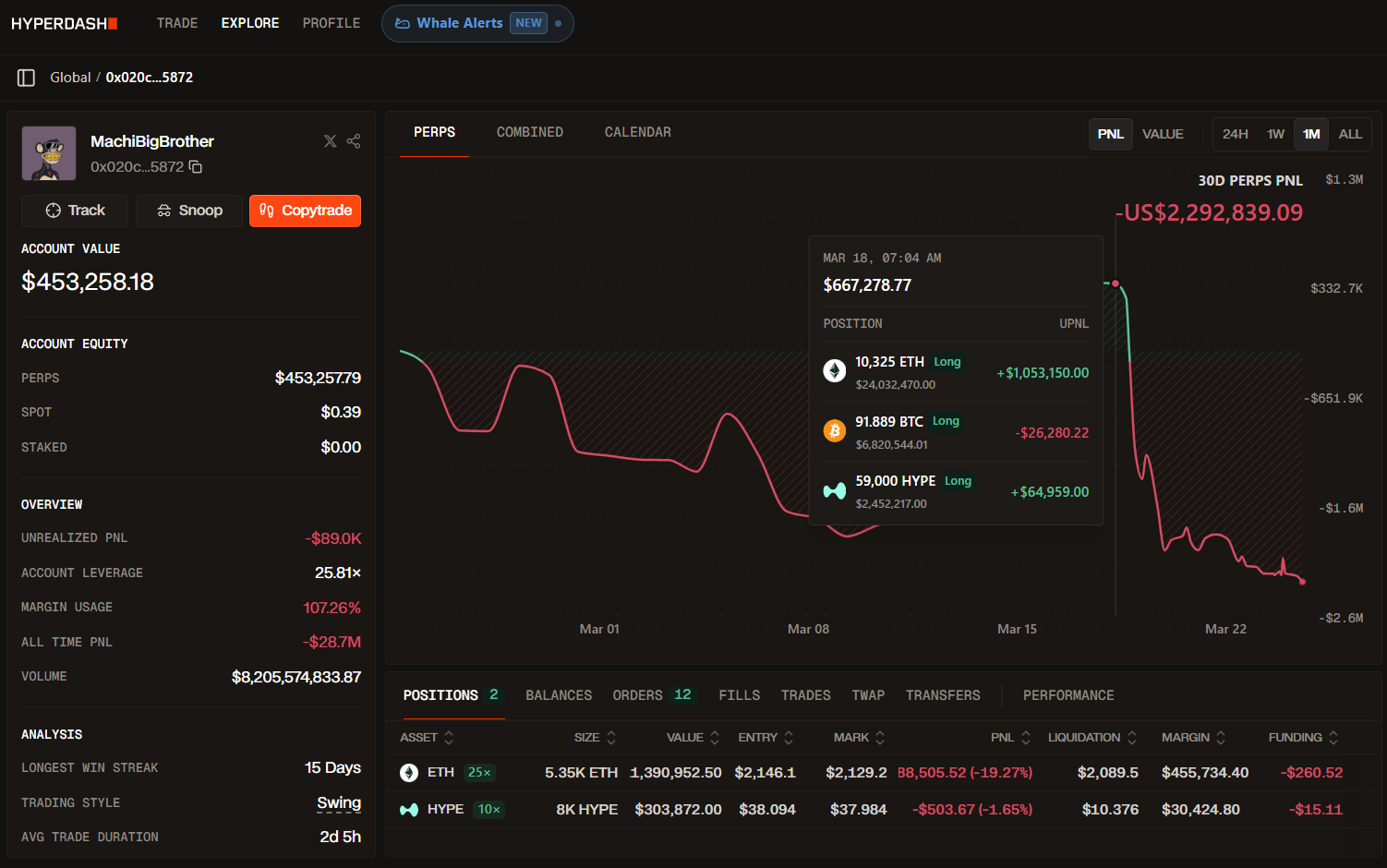This screenshot has width=1387, height=868.
Task: Open the Performance tab
Action: [x=1068, y=695]
